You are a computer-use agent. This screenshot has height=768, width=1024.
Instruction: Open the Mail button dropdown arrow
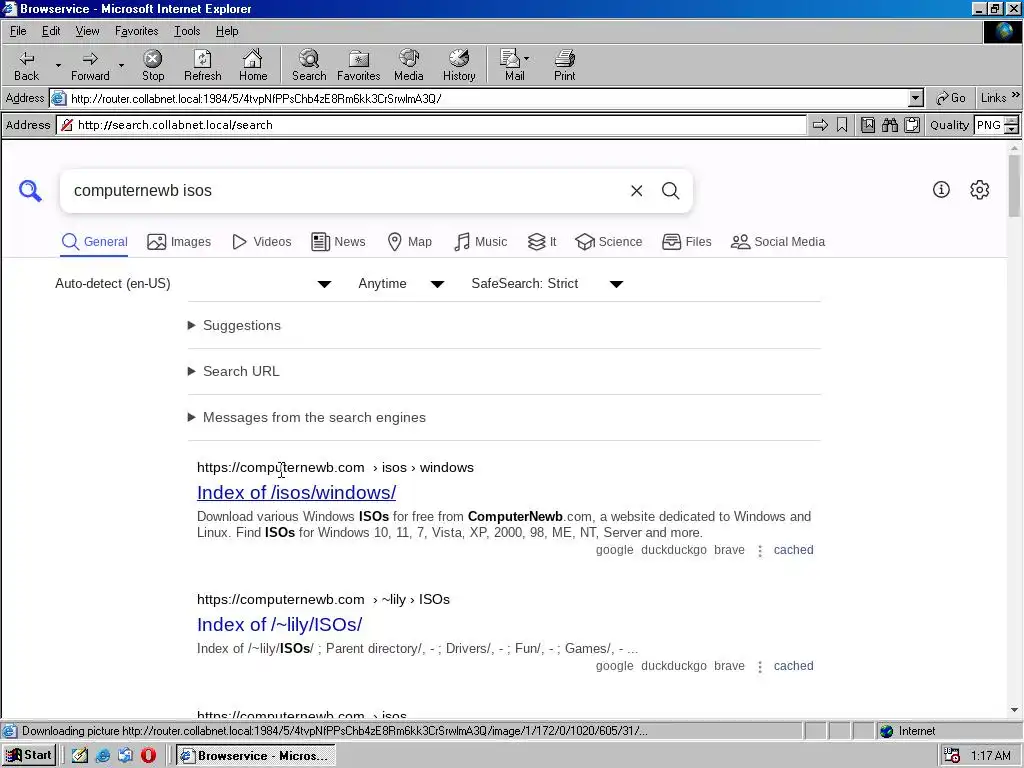526,58
